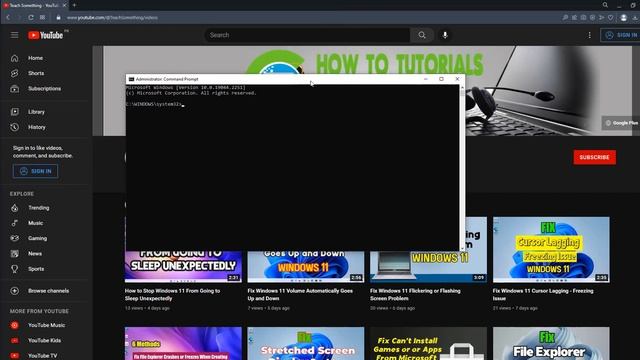Click the Trending flame icon

pyautogui.click(x=15, y=208)
